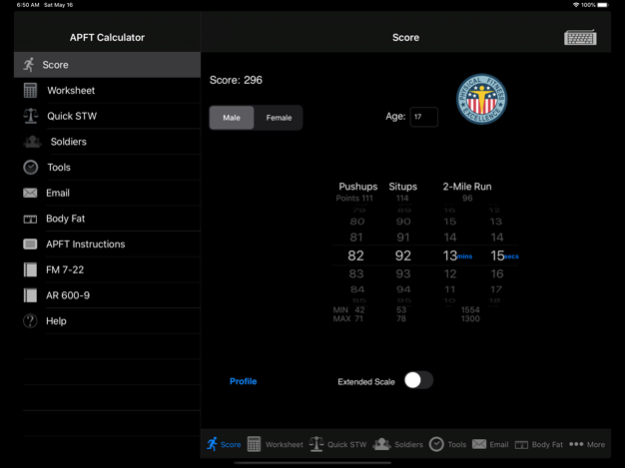Open Body Fat in the sidebar
This screenshot has height=468, width=625.
coord(64,218)
